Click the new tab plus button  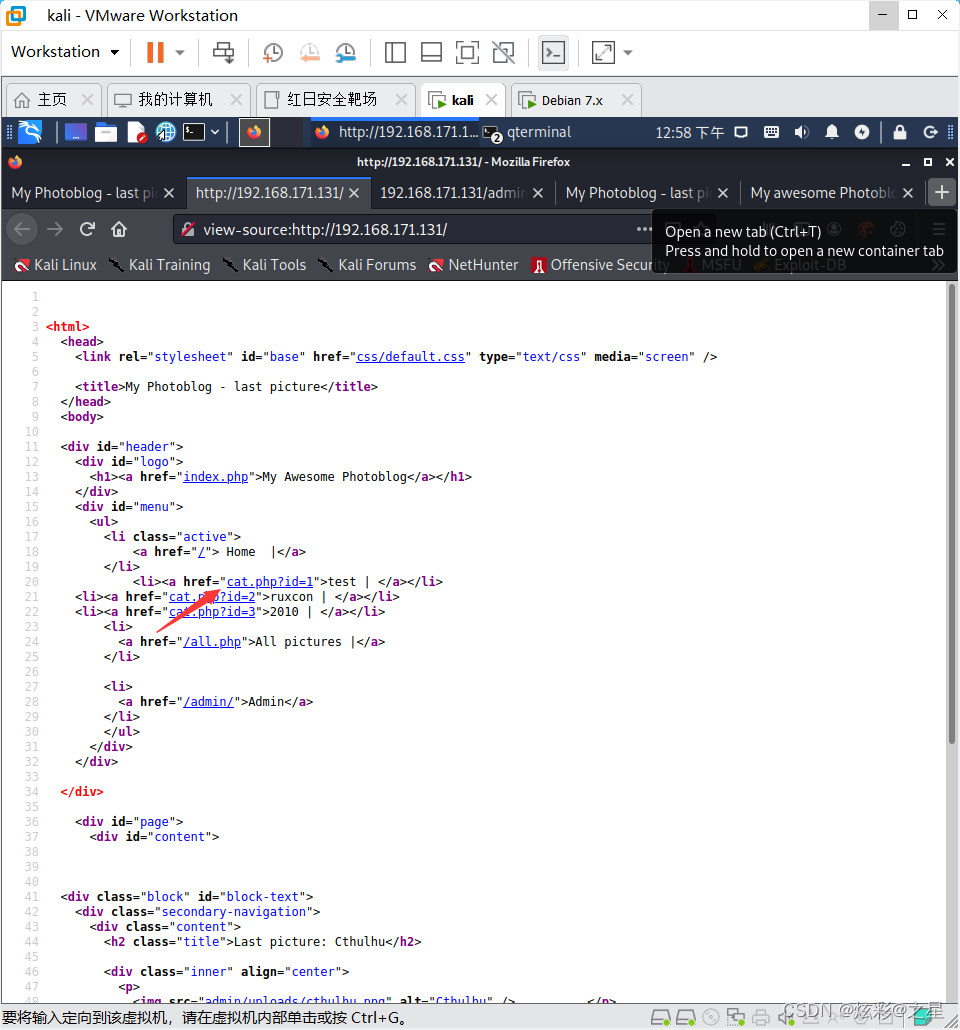941,193
